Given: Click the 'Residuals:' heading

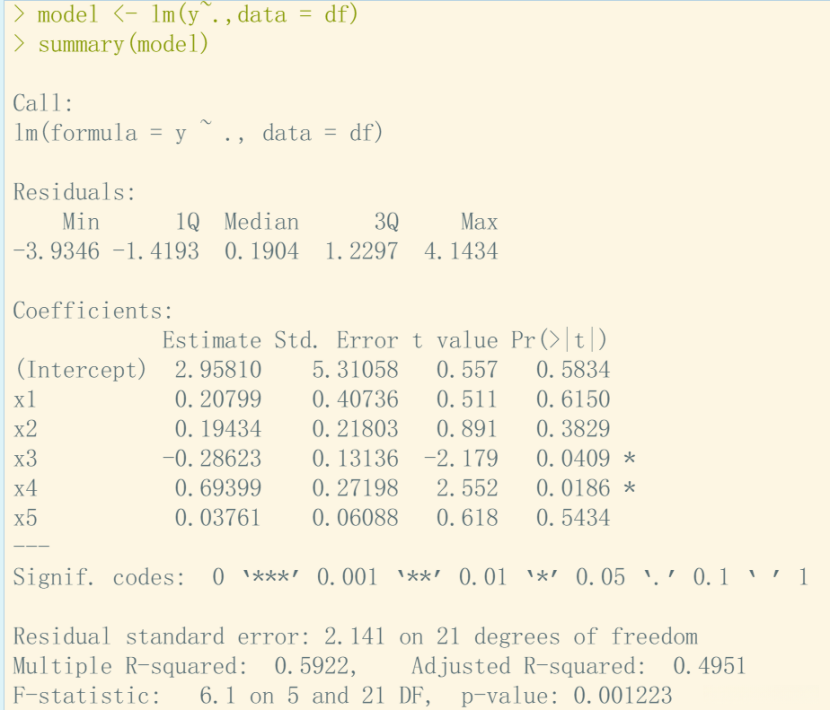Looking at the screenshot, I should click(75, 192).
